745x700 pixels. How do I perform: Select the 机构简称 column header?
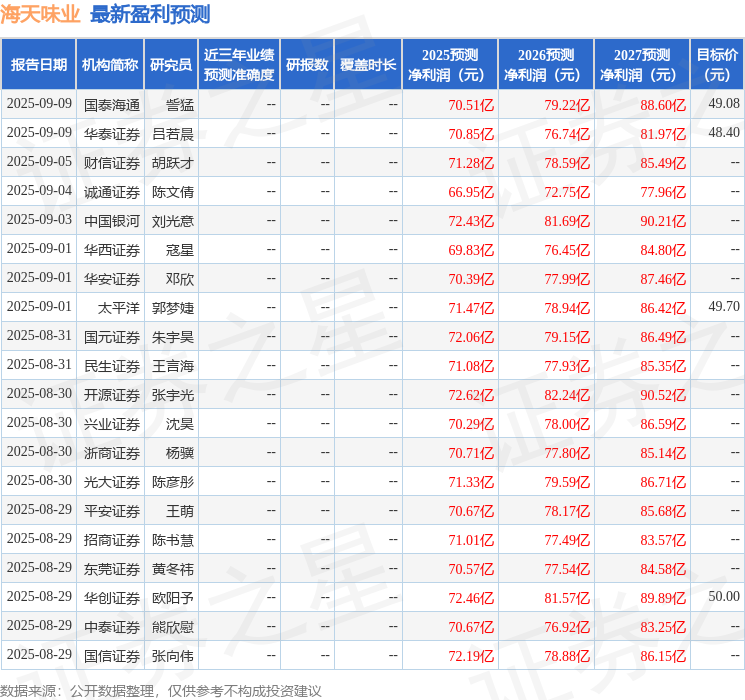coord(110,65)
